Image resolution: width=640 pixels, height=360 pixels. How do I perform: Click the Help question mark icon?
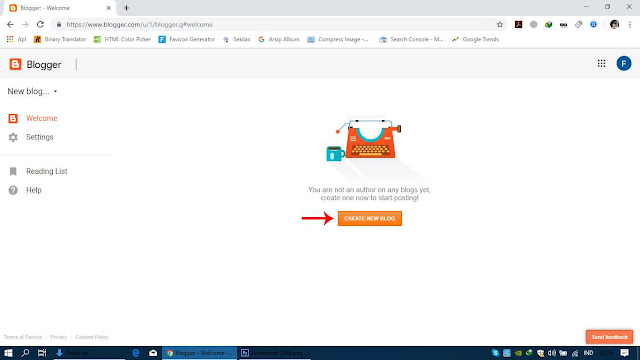pos(13,190)
